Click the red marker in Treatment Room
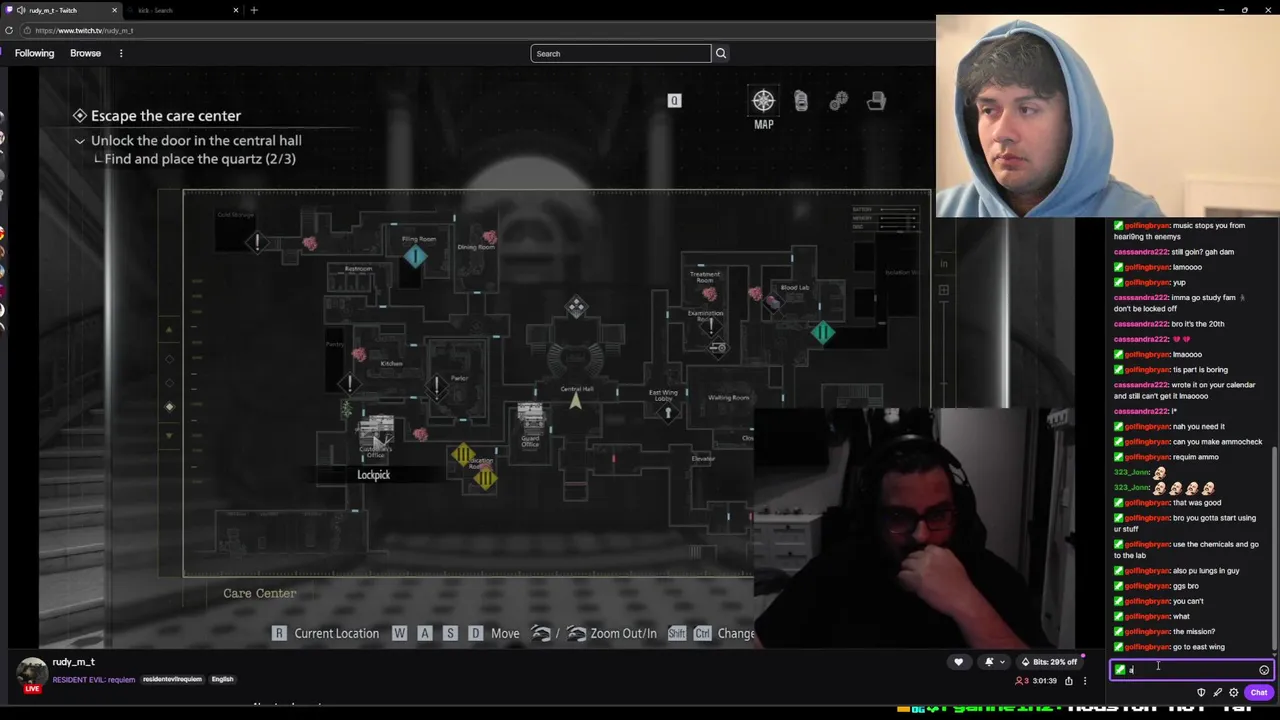This screenshot has width=1280, height=720. (x=709, y=294)
